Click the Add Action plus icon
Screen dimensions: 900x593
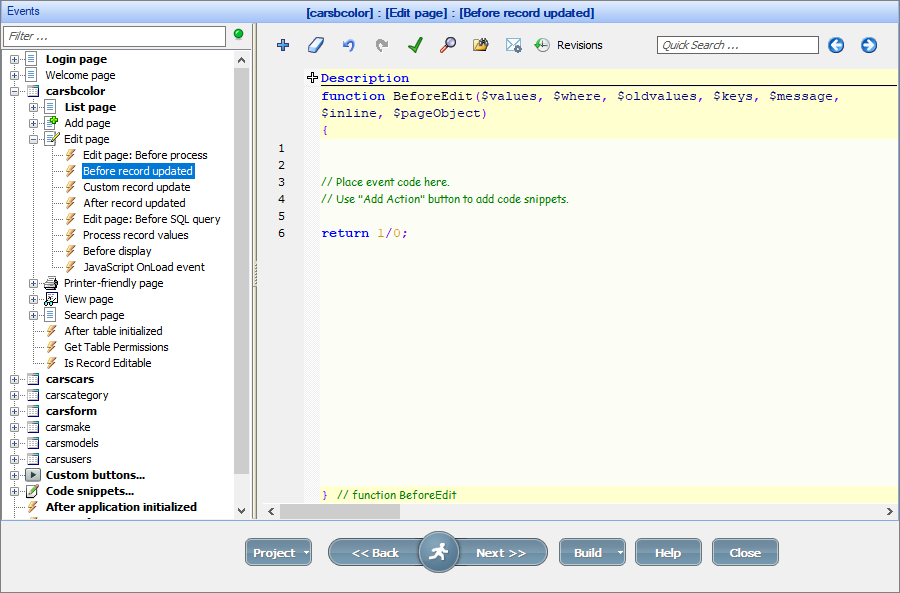(x=283, y=45)
